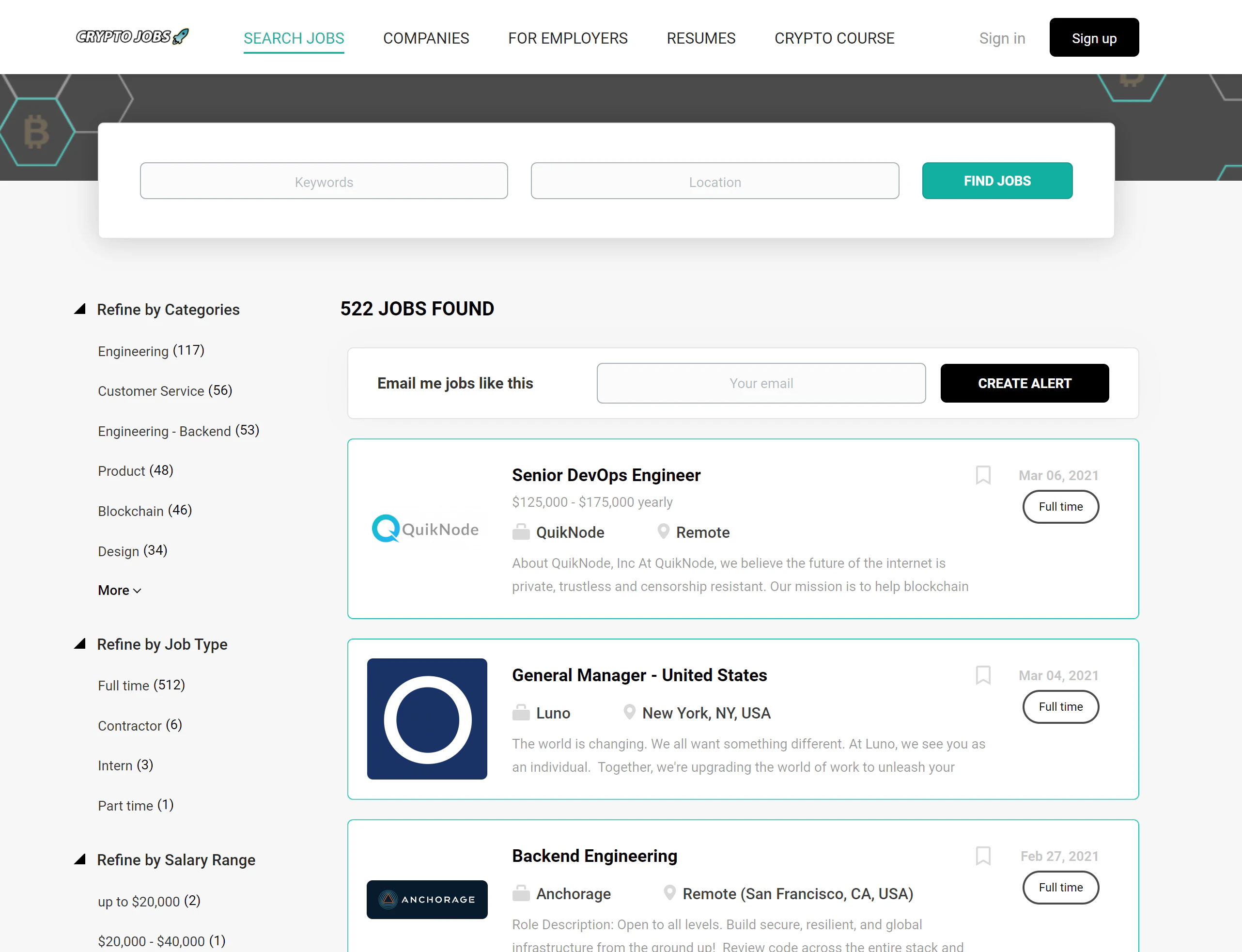Expand the More categories list
This screenshot has width=1242, height=952.
coord(119,590)
